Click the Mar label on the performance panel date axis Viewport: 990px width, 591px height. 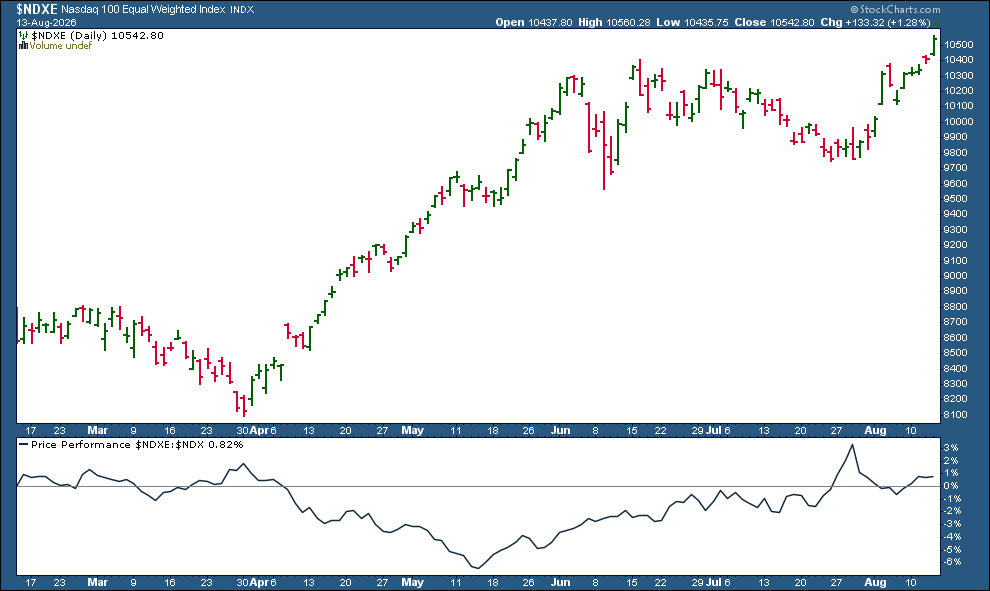tap(97, 582)
